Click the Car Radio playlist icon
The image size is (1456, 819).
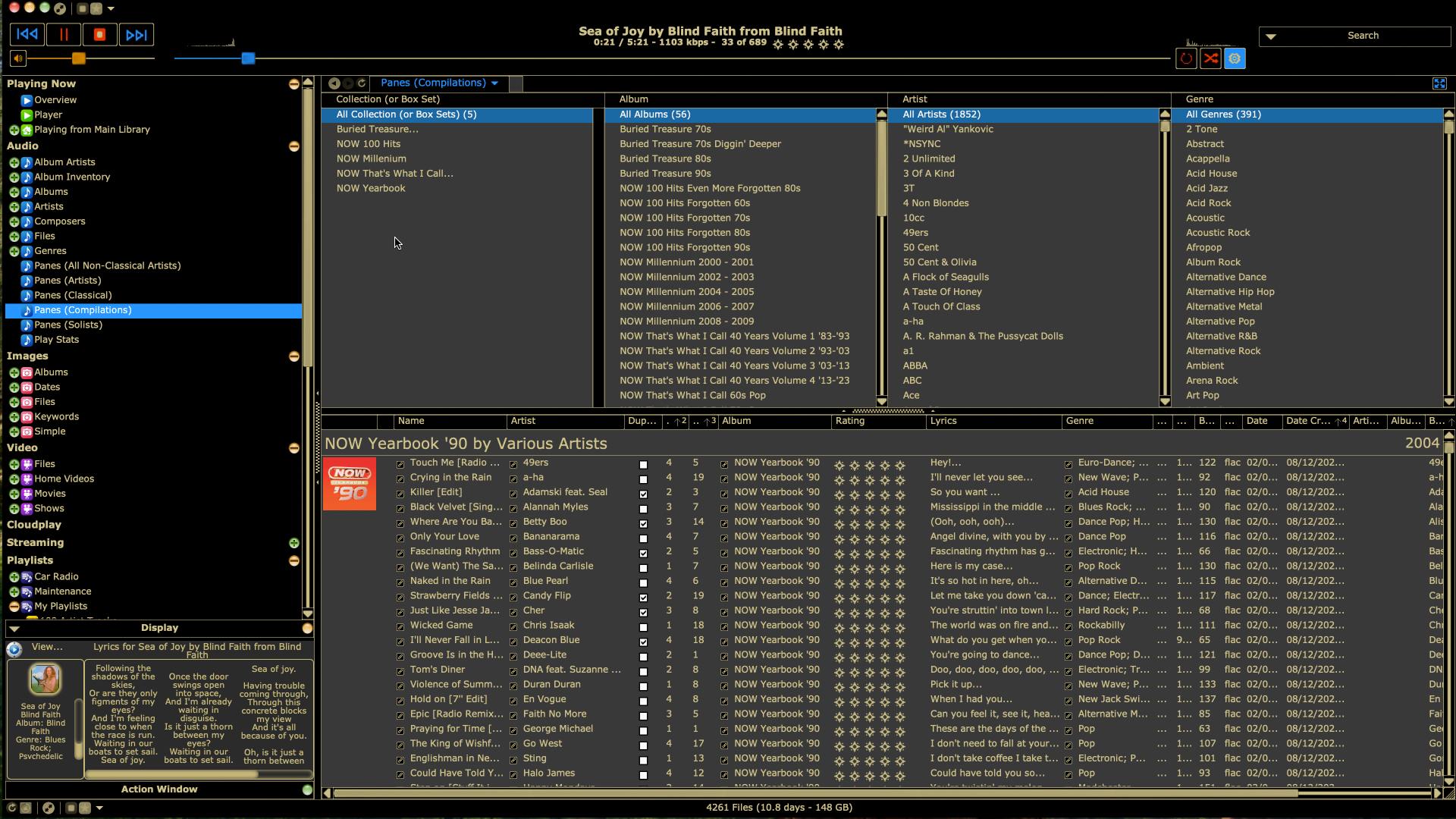click(x=27, y=577)
